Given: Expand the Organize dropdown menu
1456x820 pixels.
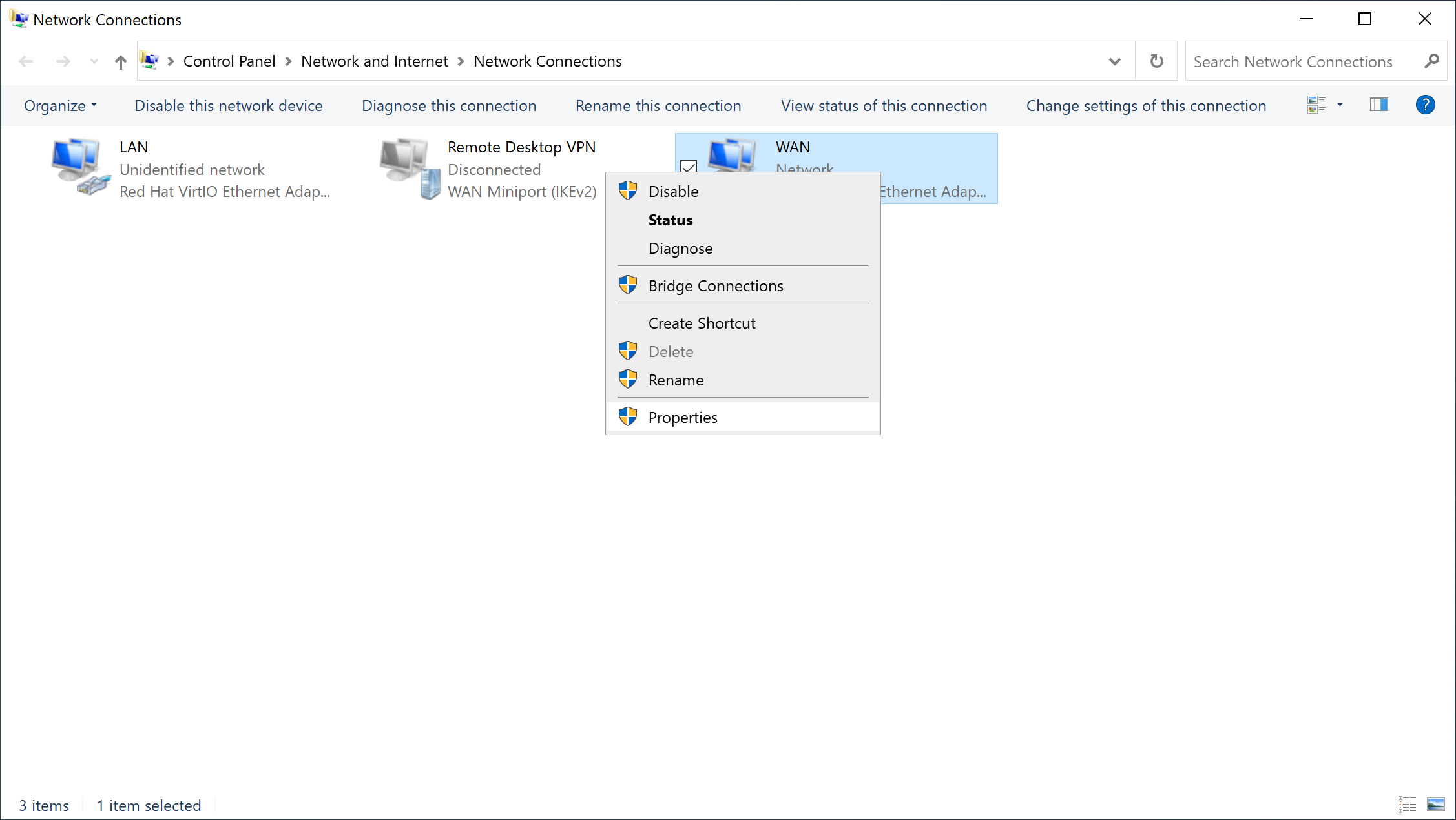Looking at the screenshot, I should pyautogui.click(x=60, y=106).
